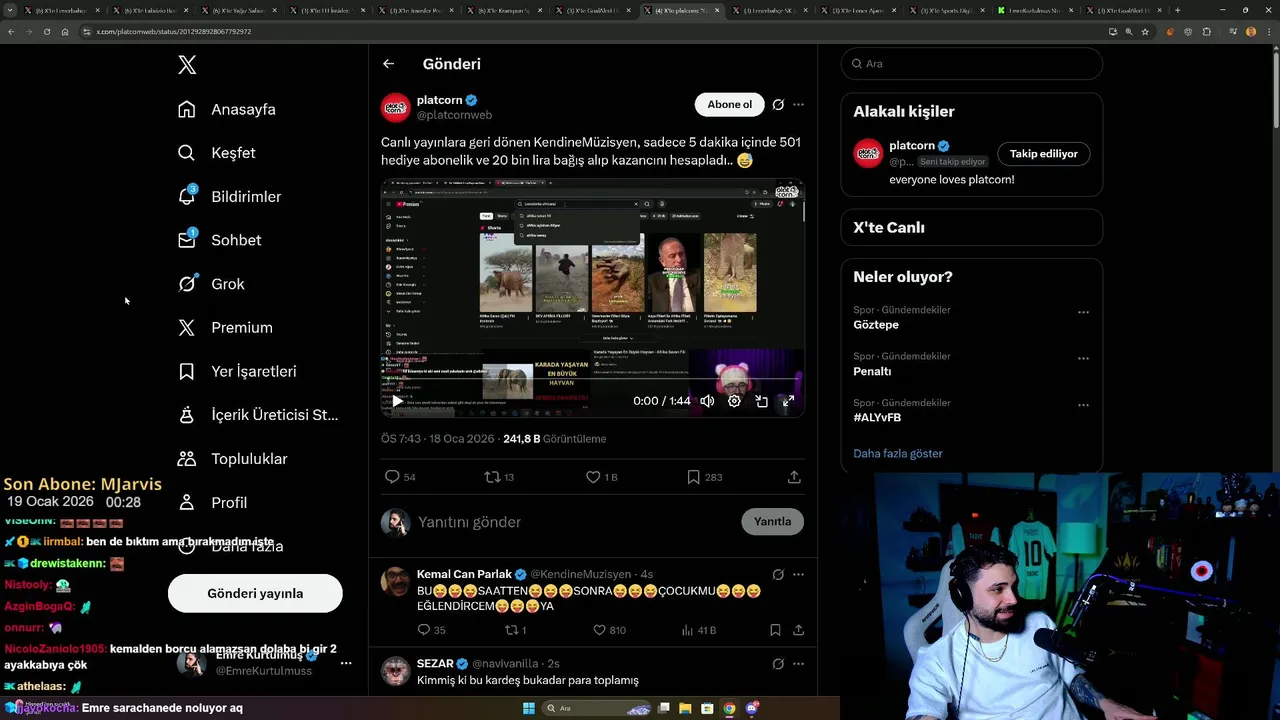Like Kemal Can Parlak comment (810)

[609, 630]
